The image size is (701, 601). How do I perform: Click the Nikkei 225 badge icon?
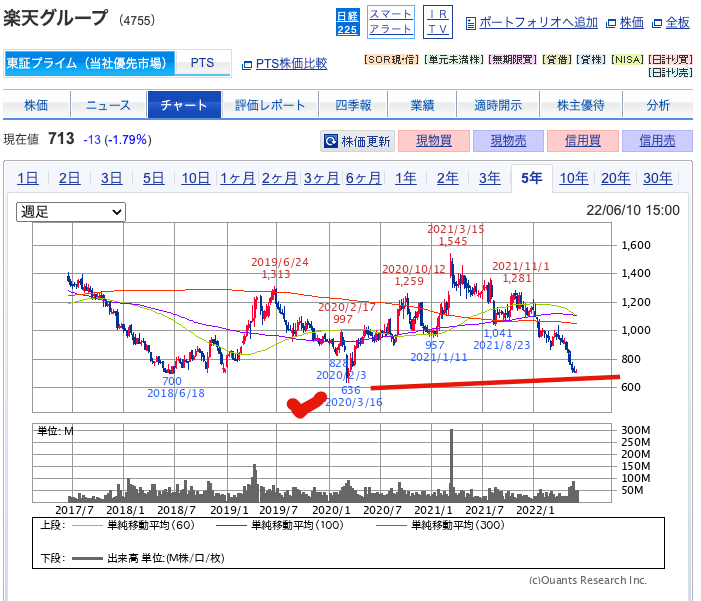(x=347, y=22)
